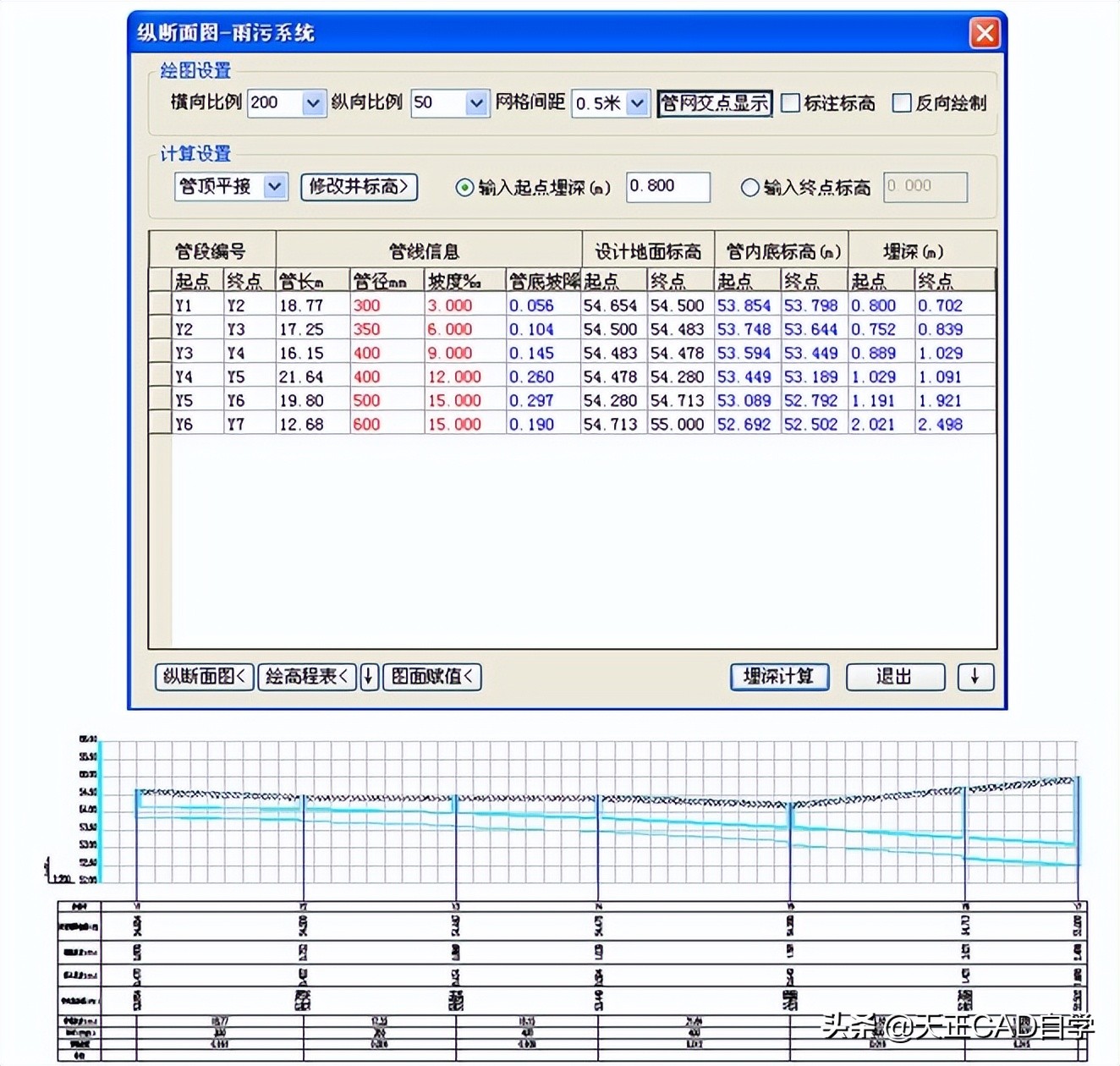Close the 纵断面图-雨污系统 dialog
Screen dimensions: 1120x1066
984,33
